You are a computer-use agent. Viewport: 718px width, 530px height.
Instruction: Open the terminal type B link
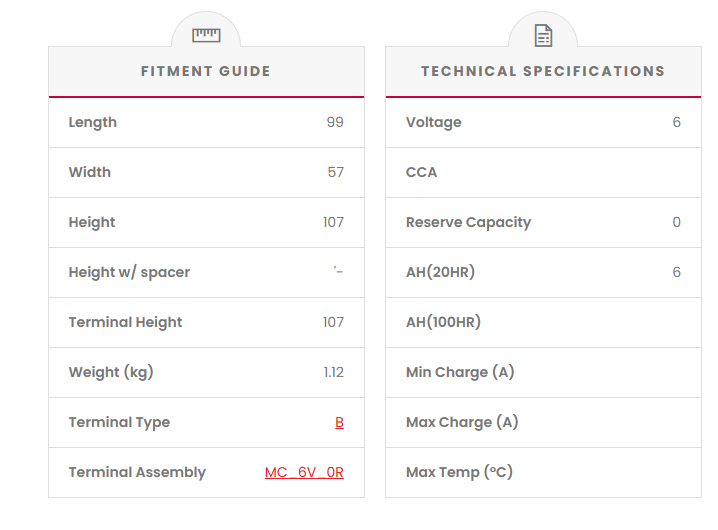pyautogui.click(x=339, y=422)
